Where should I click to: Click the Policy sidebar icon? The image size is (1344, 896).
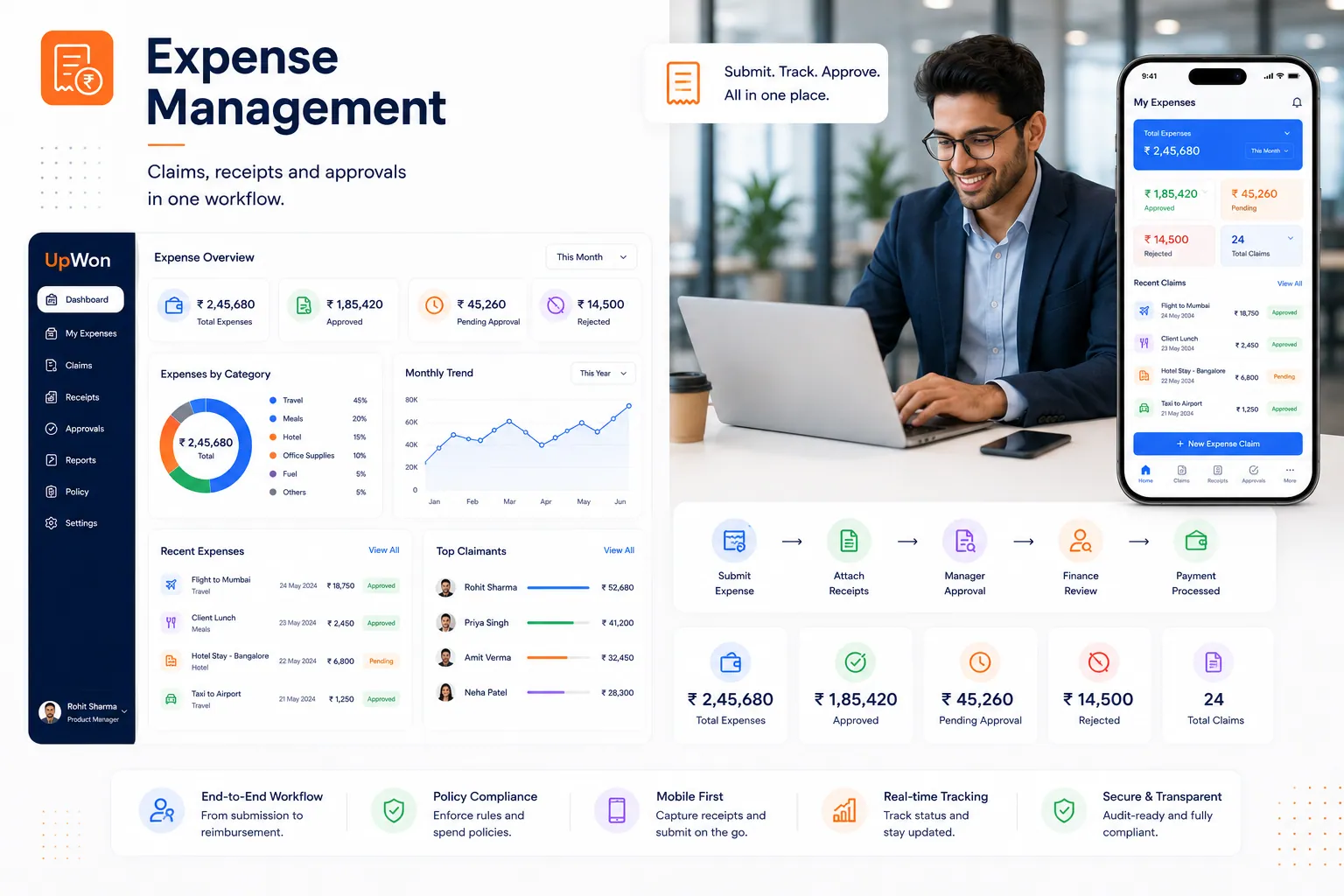tap(51, 492)
